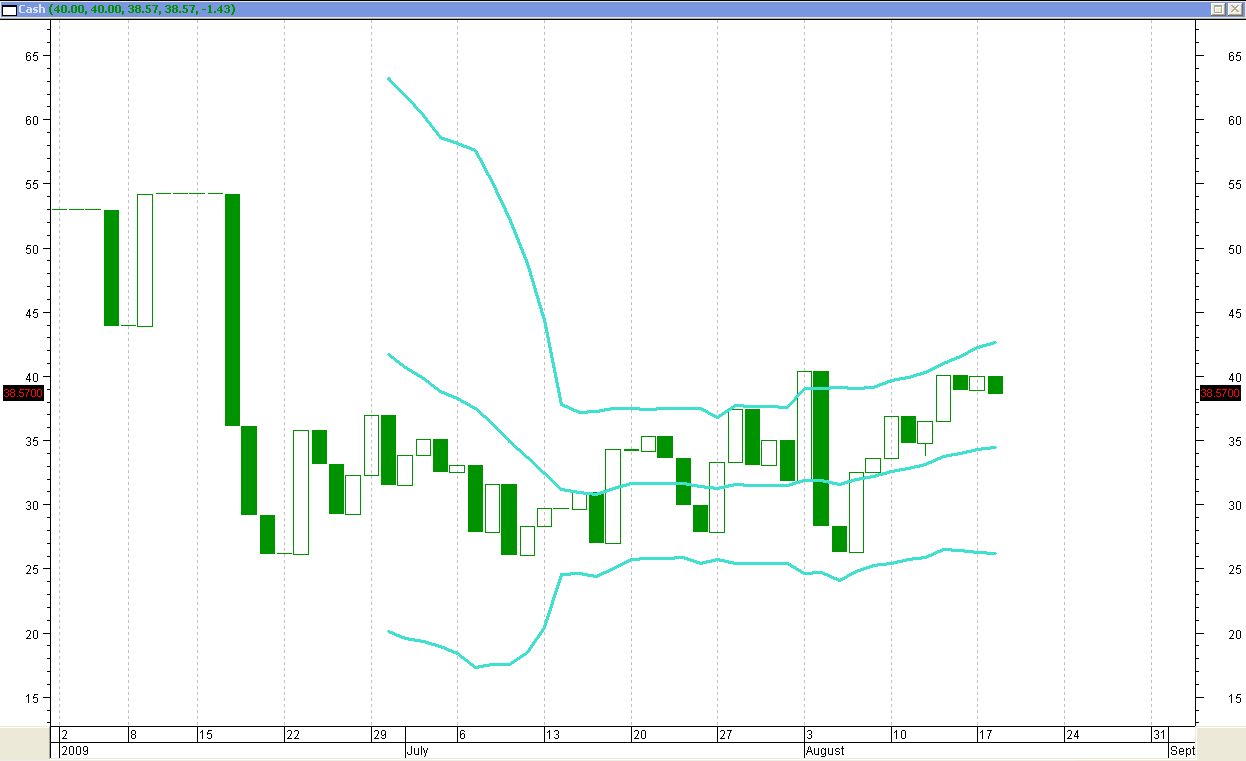Click date 20 on the time axis
The width and height of the screenshot is (1246, 761).
click(639, 734)
